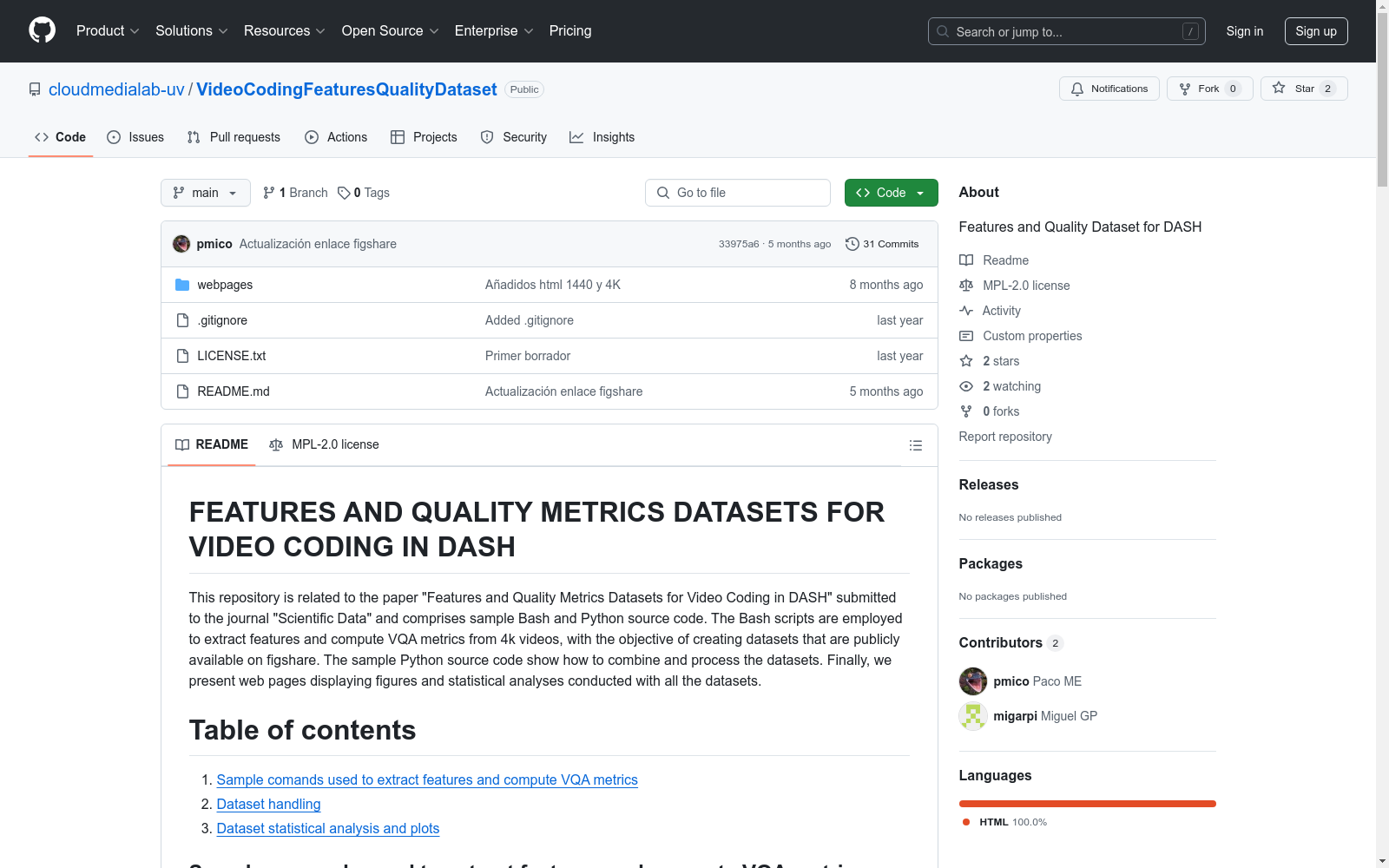Click the scale icon beside MPL-2.0 license

pyautogui.click(x=966, y=286)
